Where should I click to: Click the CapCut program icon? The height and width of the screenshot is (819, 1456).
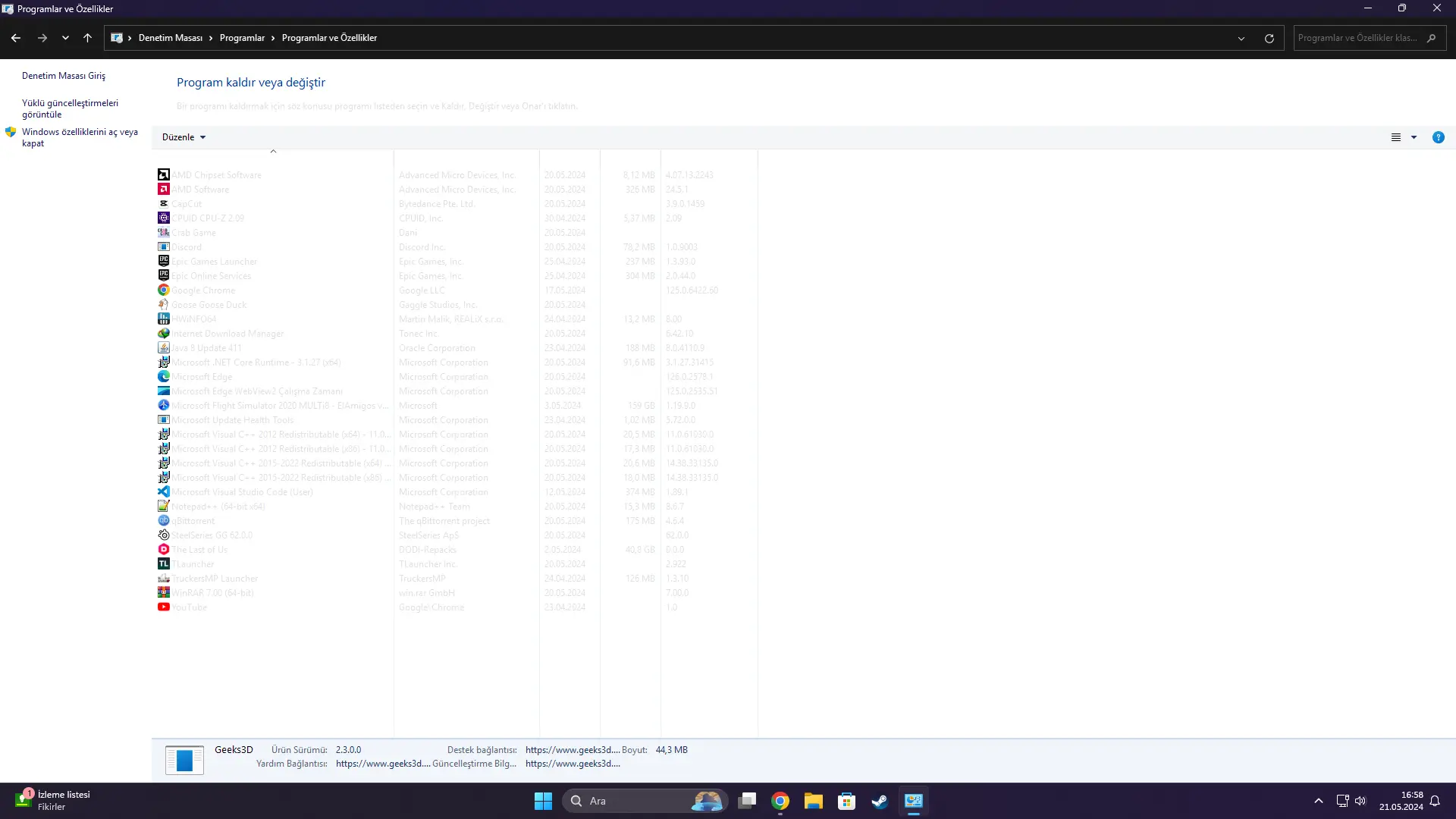(163, 204)
